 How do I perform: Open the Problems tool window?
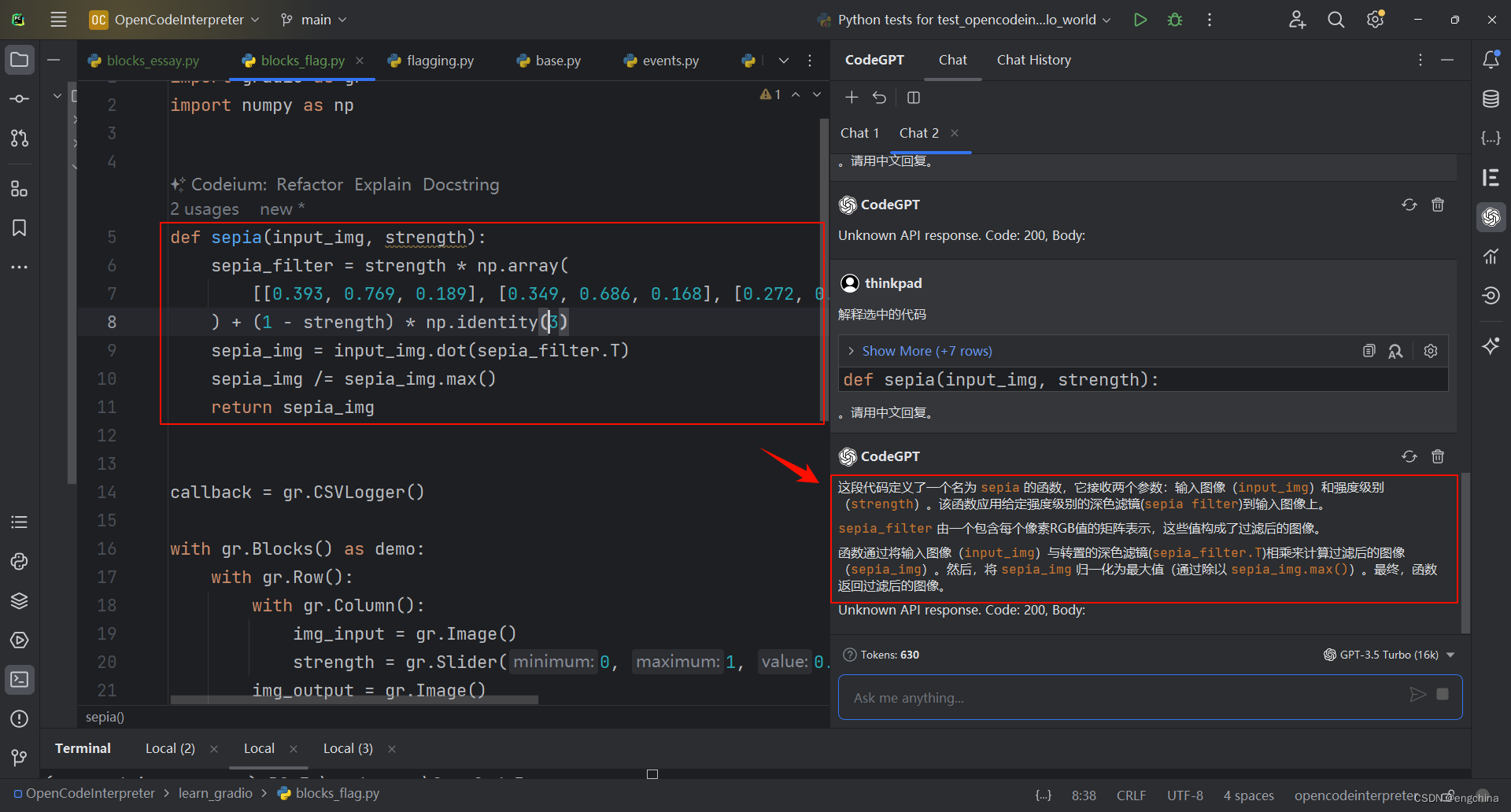click(20, 719)
